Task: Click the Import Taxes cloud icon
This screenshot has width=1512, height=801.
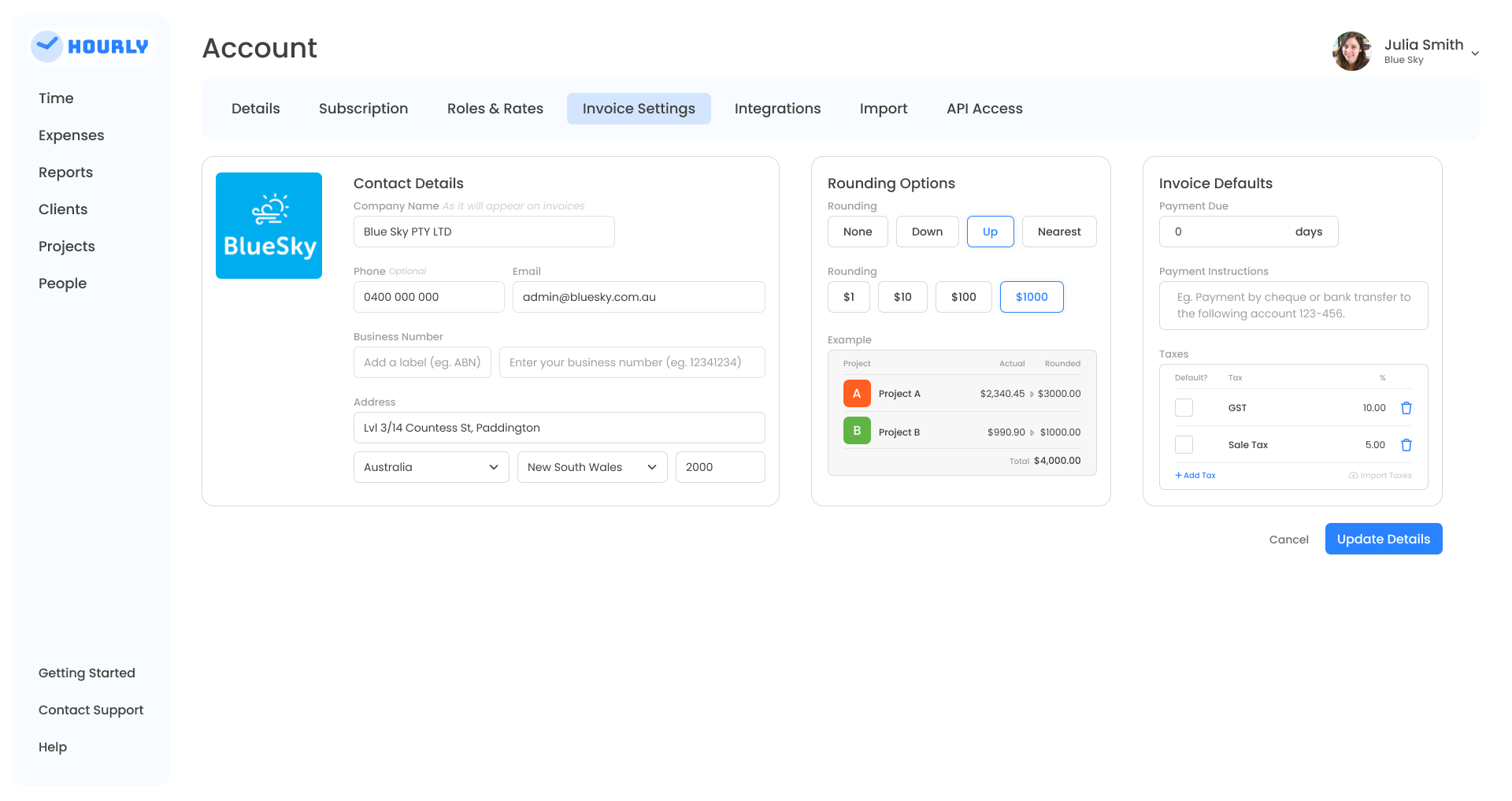Action: (1353, 476)
